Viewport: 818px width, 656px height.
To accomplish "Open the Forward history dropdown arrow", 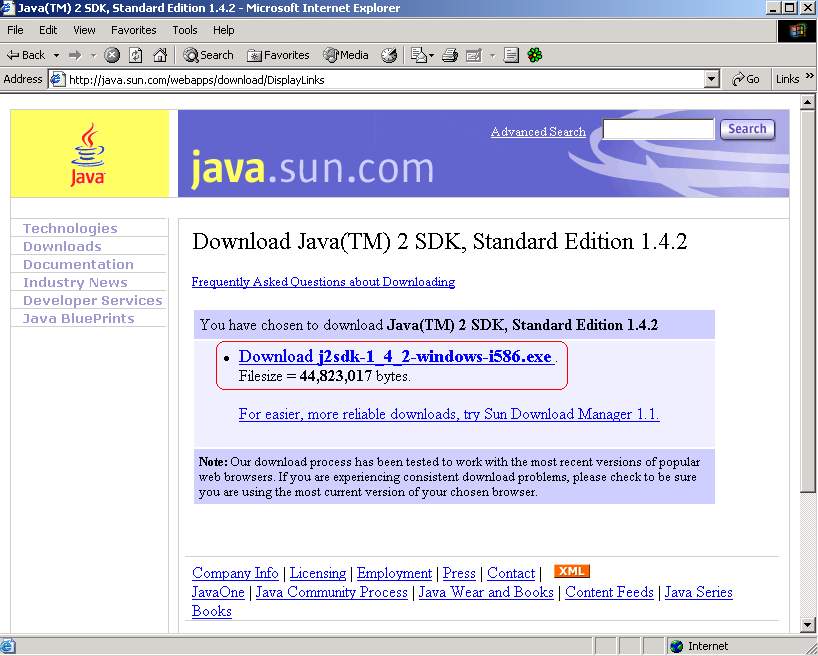I will click(93, 55).
